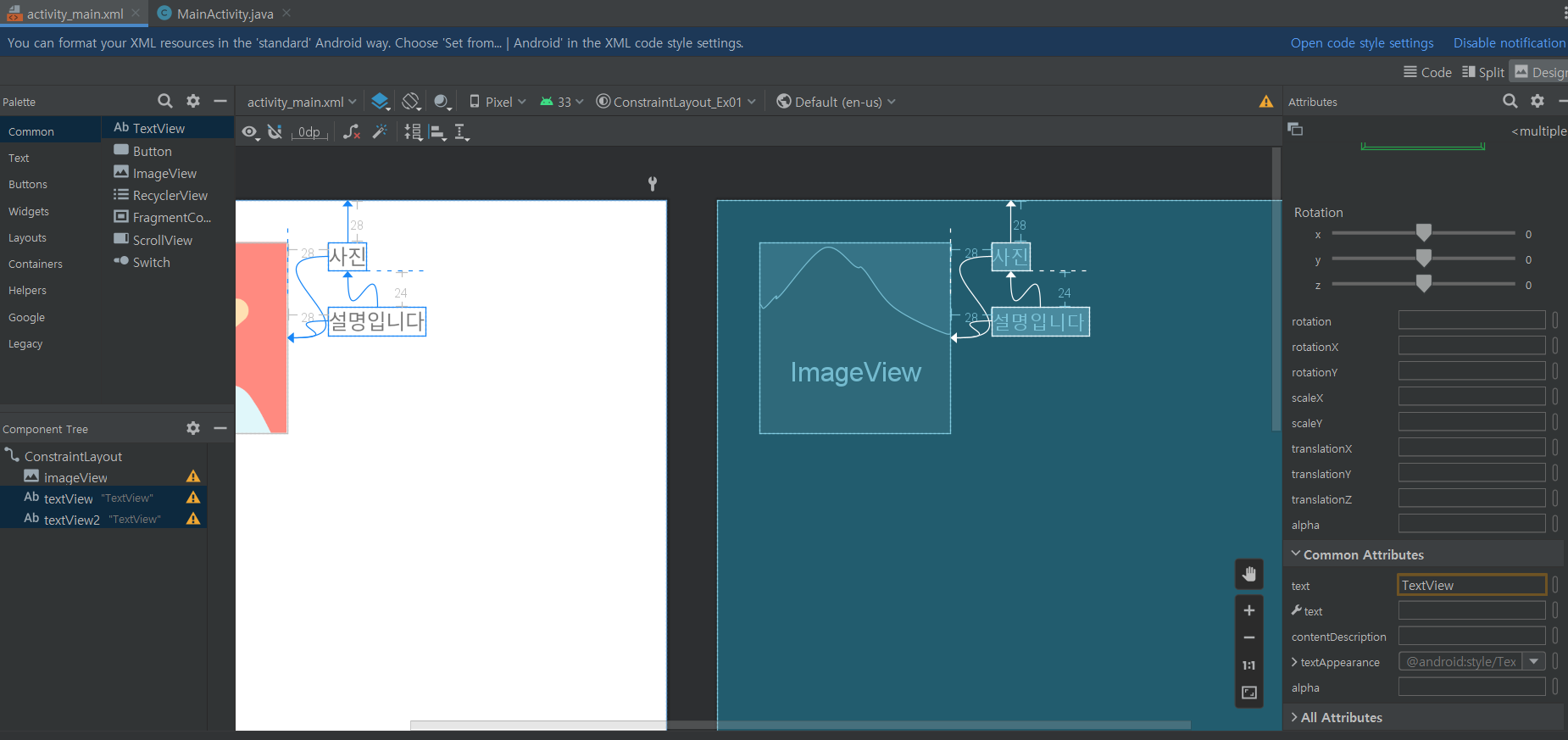This screenshot has width=1568, height=740.
Task: Search the Palette with magnifier icon
Action: coord(165,101)
